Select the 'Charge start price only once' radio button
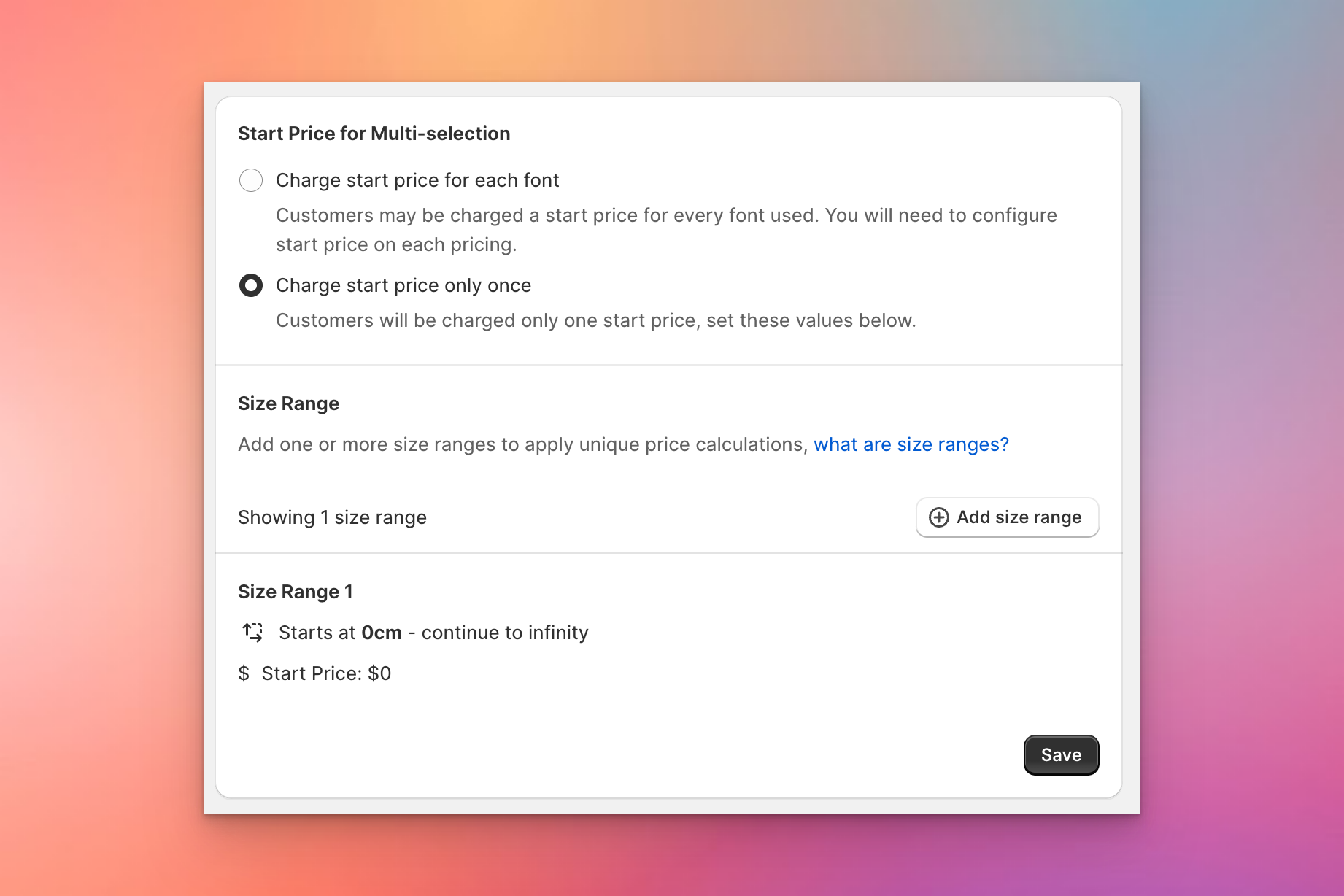This screenshot has height=896, width=1344. pos(251,285)
